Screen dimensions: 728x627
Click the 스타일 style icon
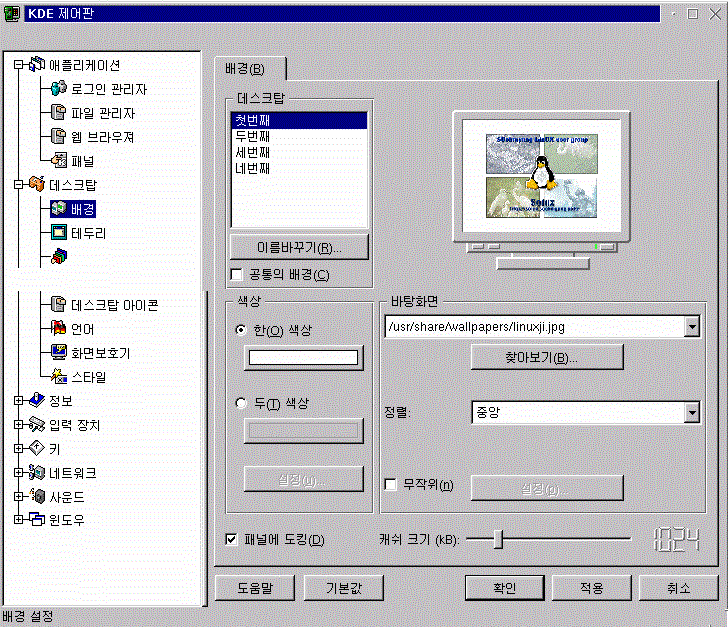[58, 376]
